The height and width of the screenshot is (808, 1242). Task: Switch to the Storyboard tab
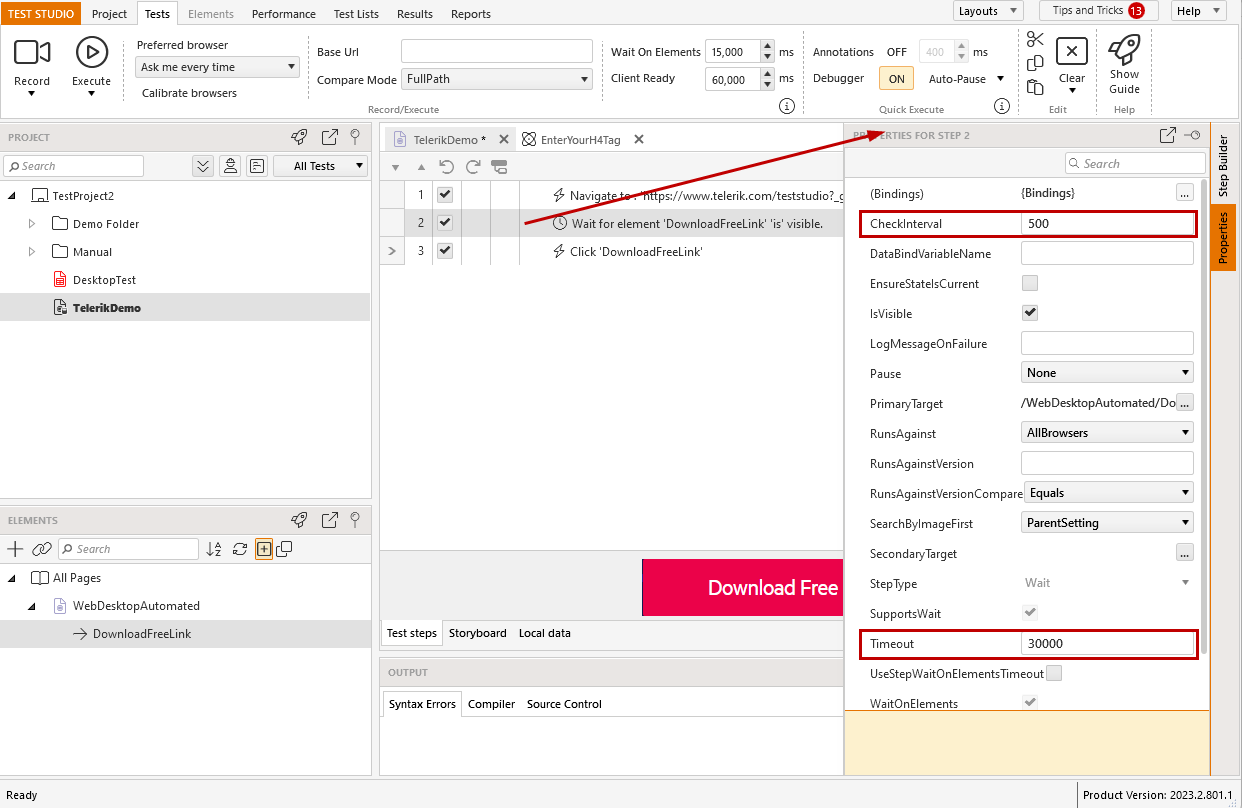tap(477, 633)
